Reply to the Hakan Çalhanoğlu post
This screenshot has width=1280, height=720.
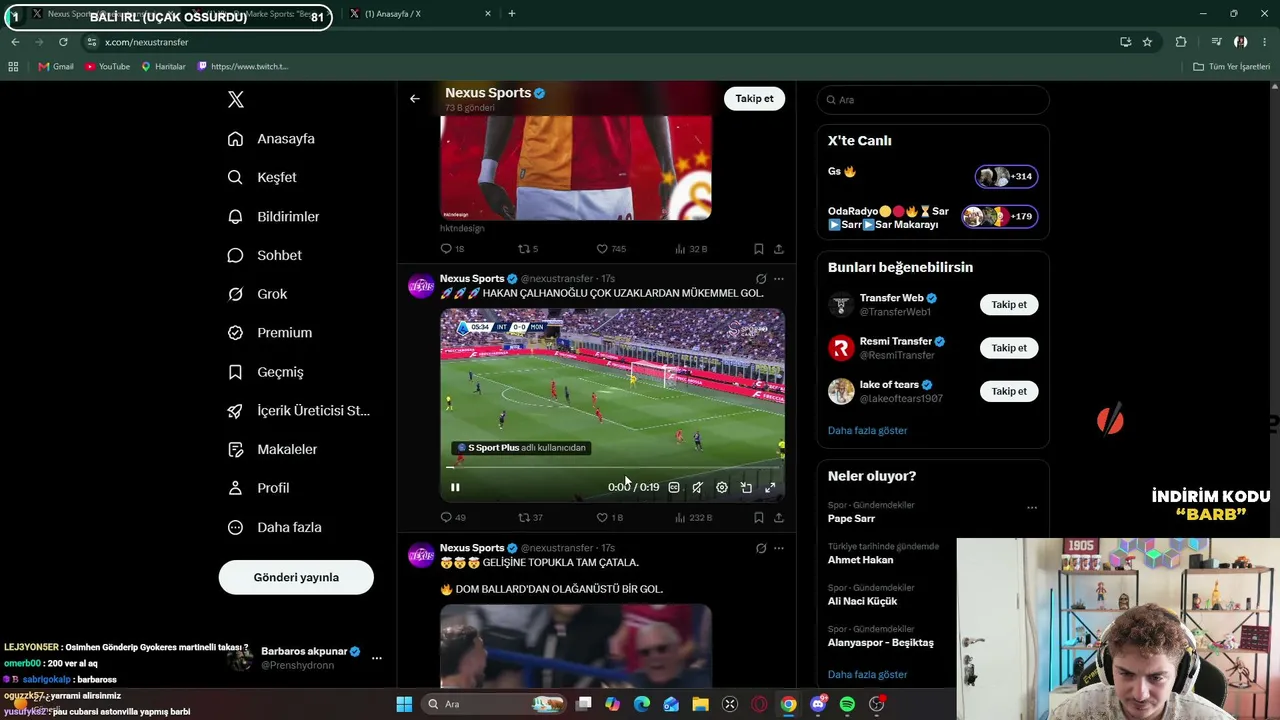(453, 517)
